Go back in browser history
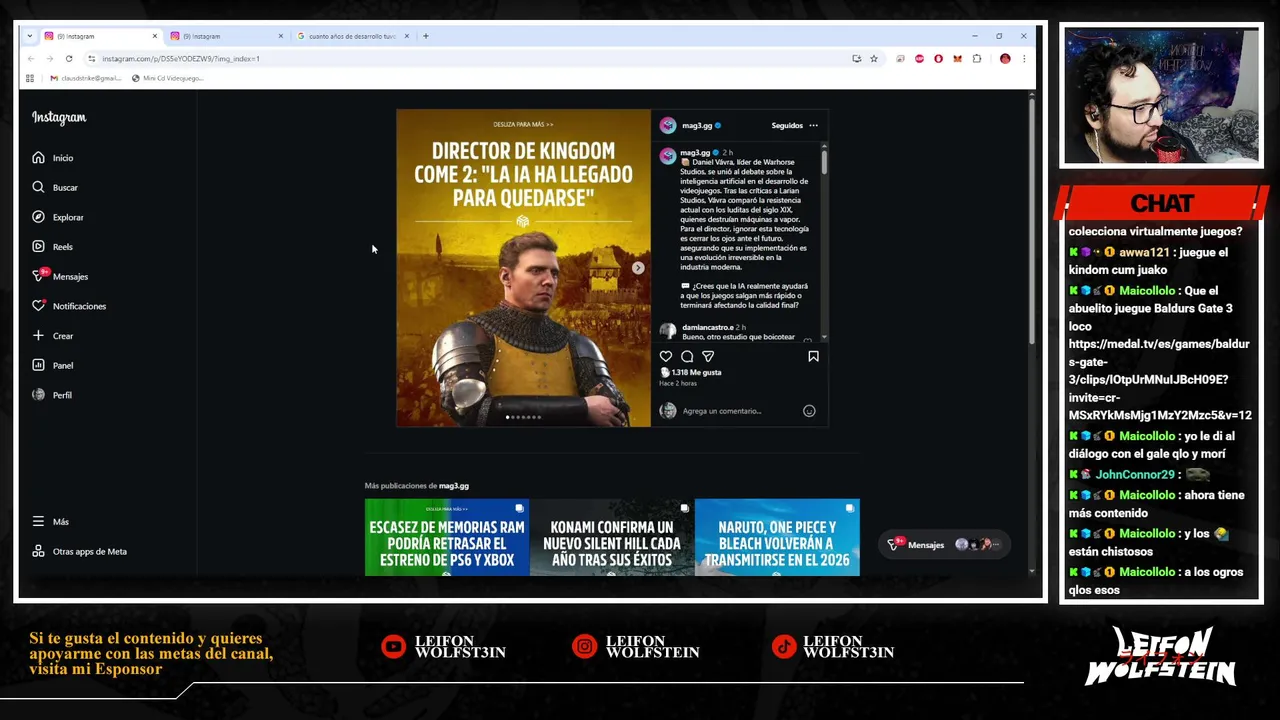 31,59
